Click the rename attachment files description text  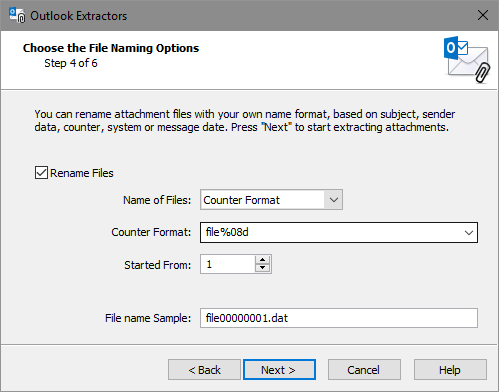click(245, 121)
